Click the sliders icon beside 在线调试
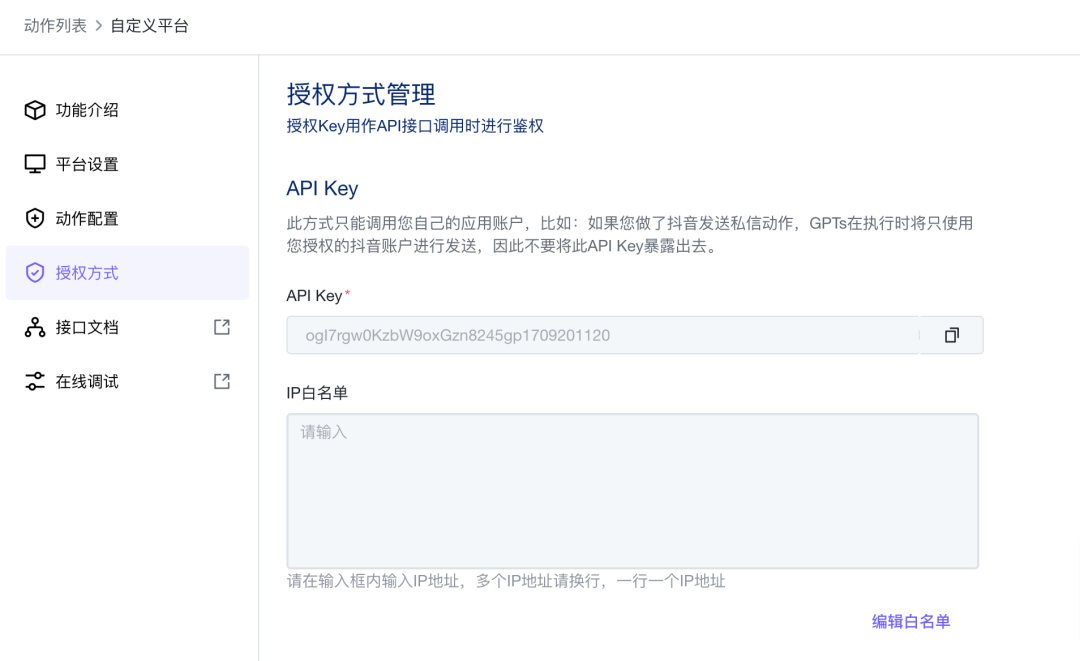The width and height of the screenshot is (1080, 661). click(x=35, y=381)
